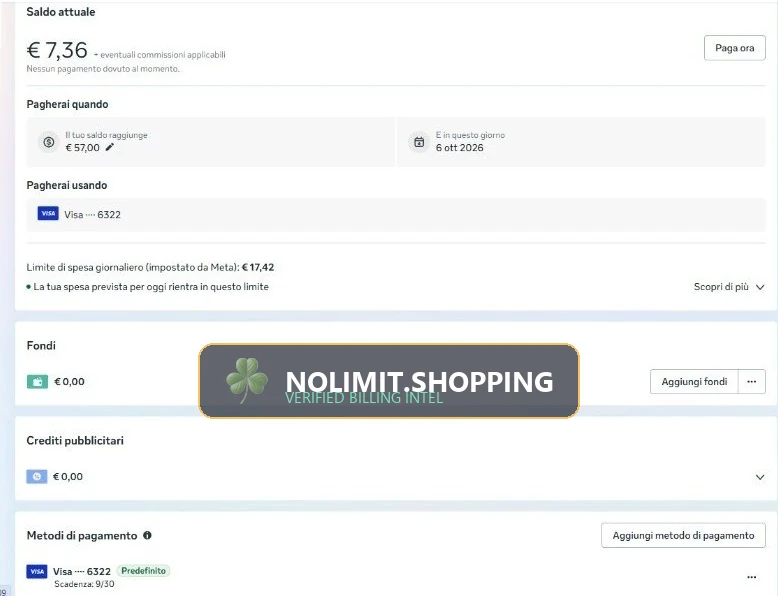Edit the € 57,00 threshold pencil icon
Image resolution: width=778 pixels, height=596 pixels.
tap(110, 147)
